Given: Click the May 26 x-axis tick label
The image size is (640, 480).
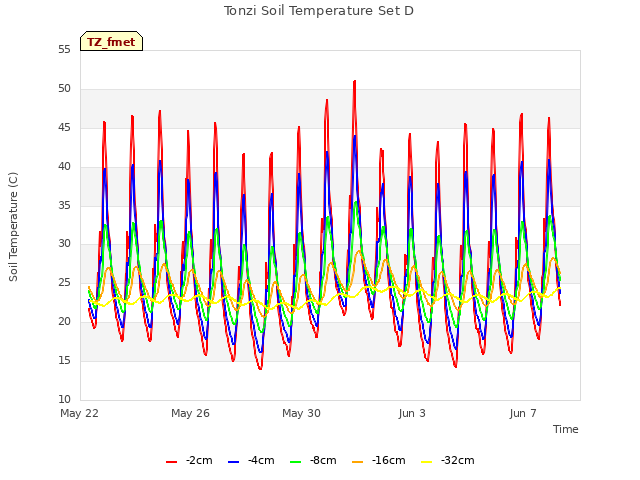Looking at the screenshot, I should tap(190, 413).
